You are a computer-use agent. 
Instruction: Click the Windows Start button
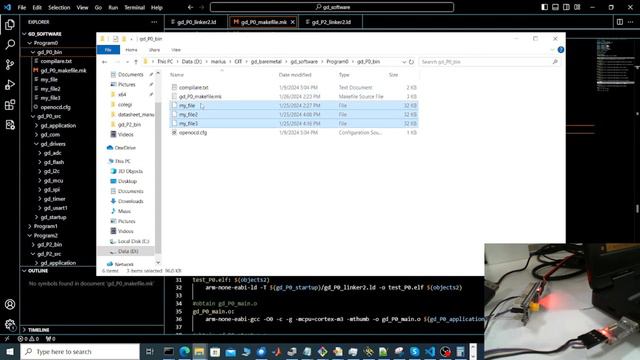(x=10, y=351)
